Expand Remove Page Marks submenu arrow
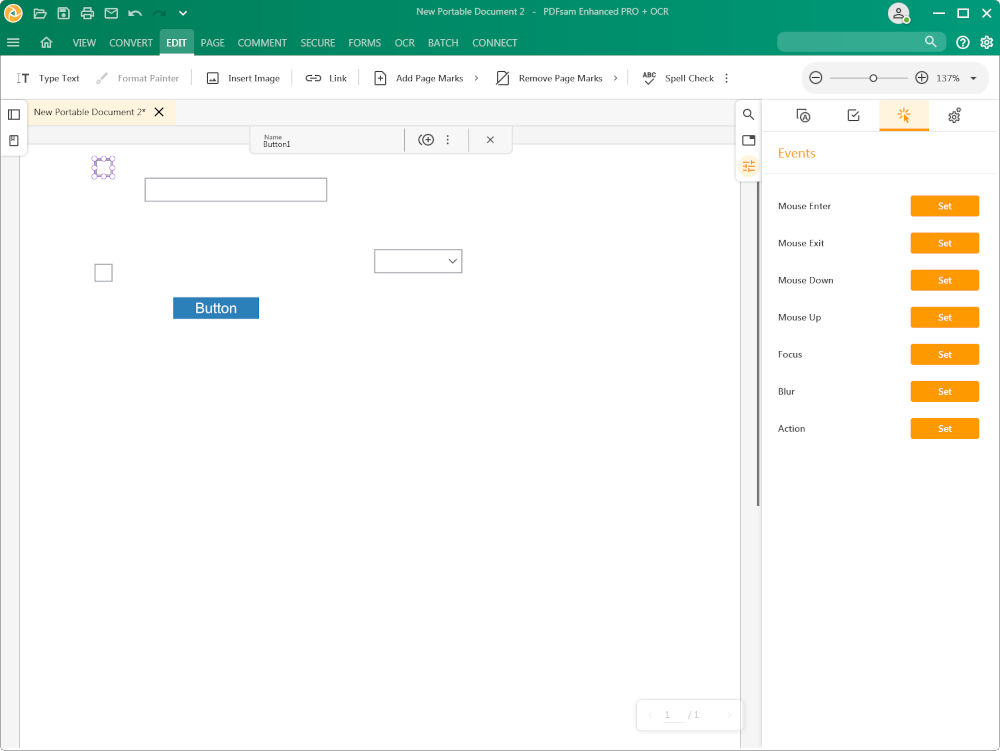This screenshot has height=751, width=1000. click(x=615, y=78)
